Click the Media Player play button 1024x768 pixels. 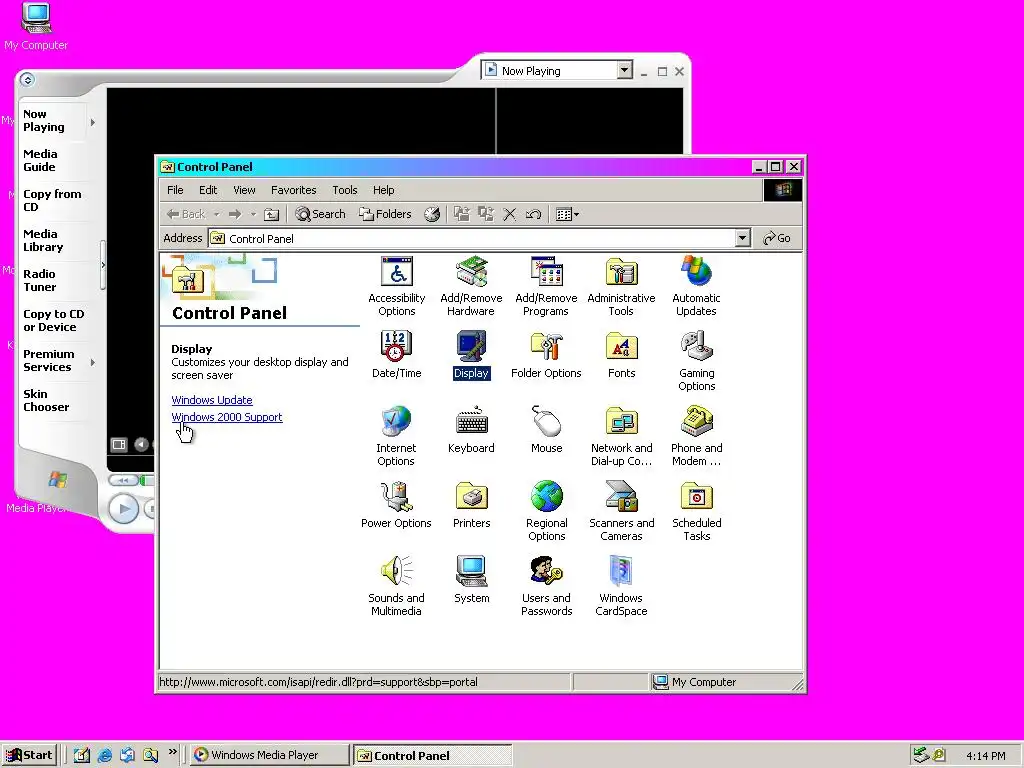123,509
